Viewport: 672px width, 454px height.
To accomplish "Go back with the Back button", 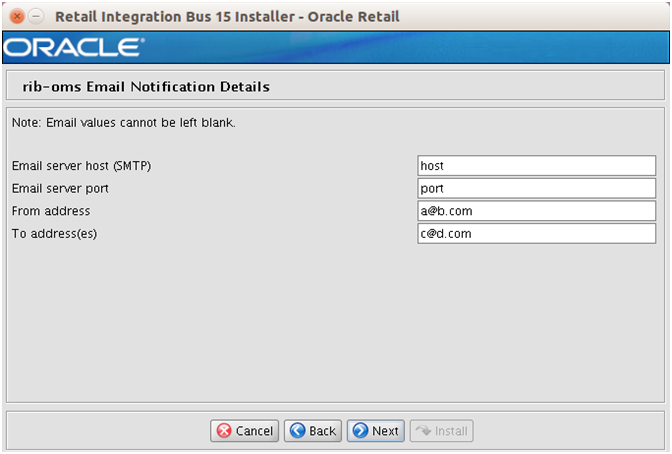I will pyautogui.click(x=313, y=430).
